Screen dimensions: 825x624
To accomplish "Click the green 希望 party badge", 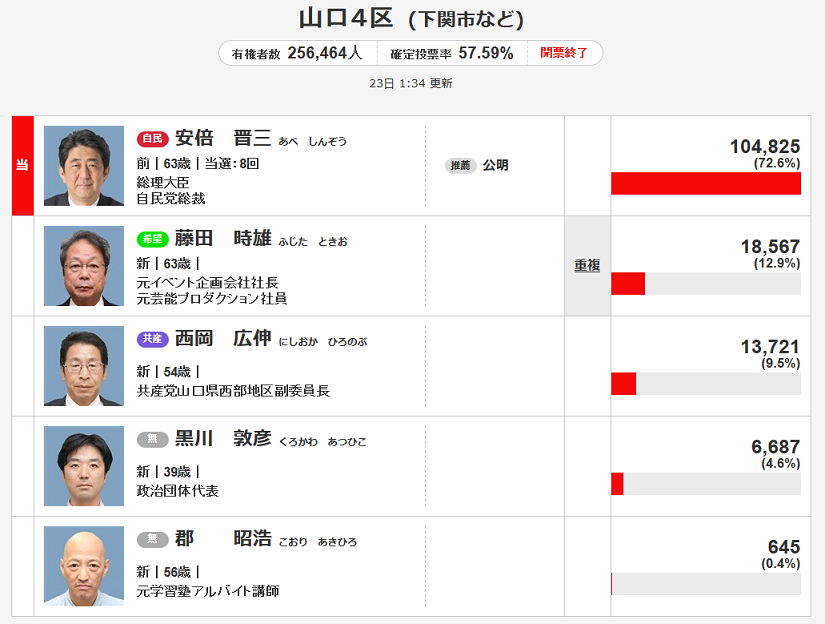I will pyautogui.click(x=151, y=239).
